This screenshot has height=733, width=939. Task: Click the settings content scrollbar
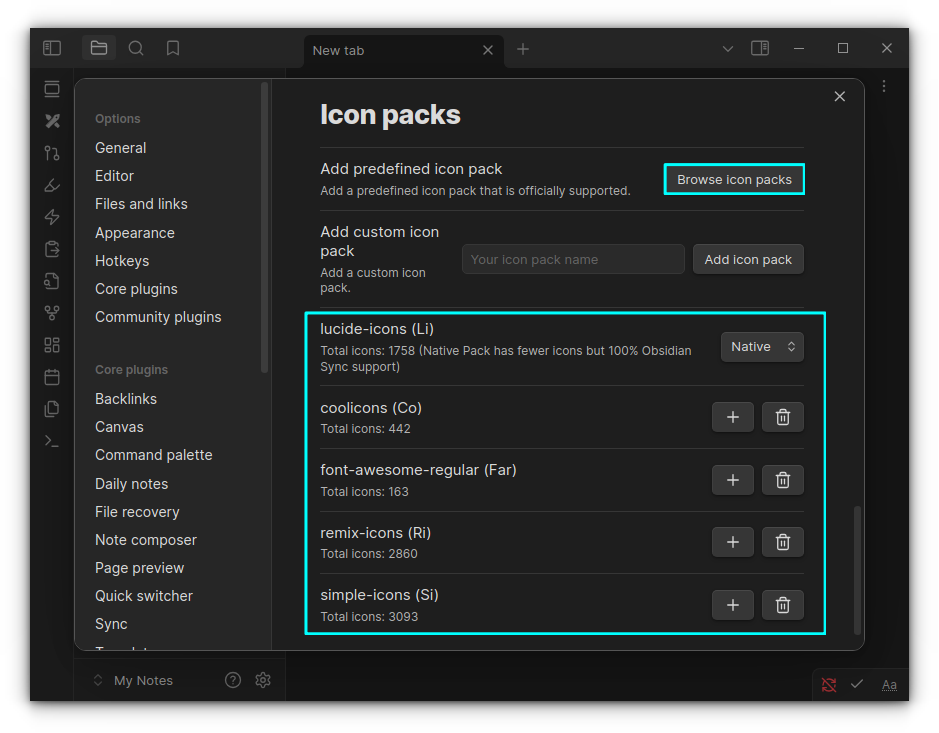[x=857, y=570]
